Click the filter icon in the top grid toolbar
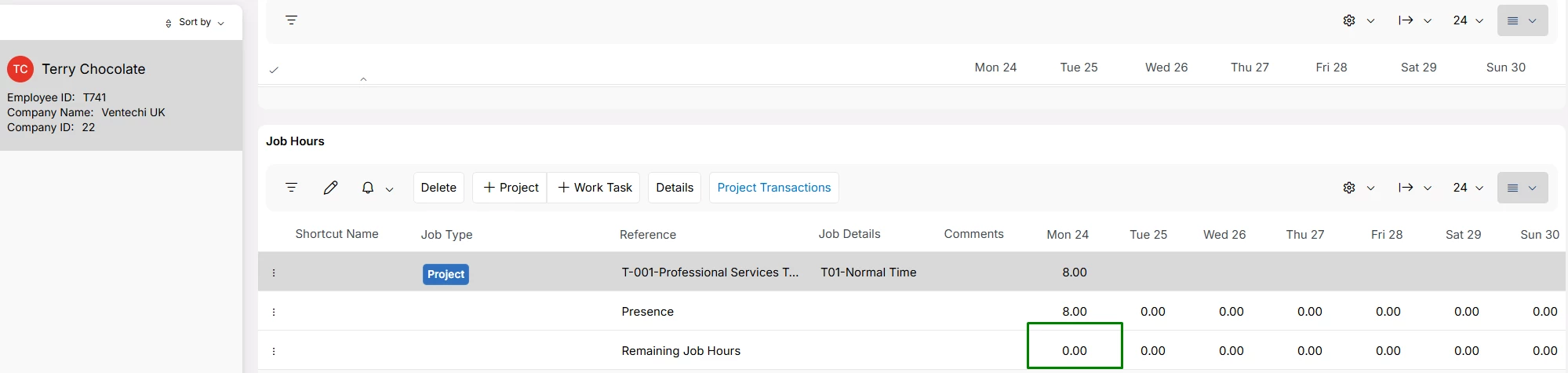This screenshot has width=1568, height=373. 291,20
